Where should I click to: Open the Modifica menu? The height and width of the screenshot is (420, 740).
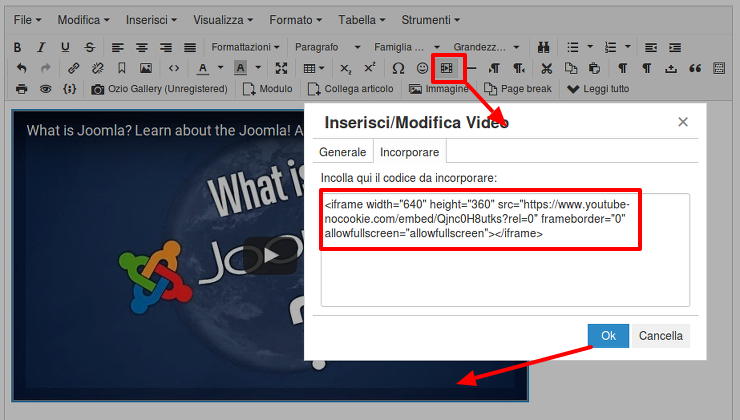(84, 20)
